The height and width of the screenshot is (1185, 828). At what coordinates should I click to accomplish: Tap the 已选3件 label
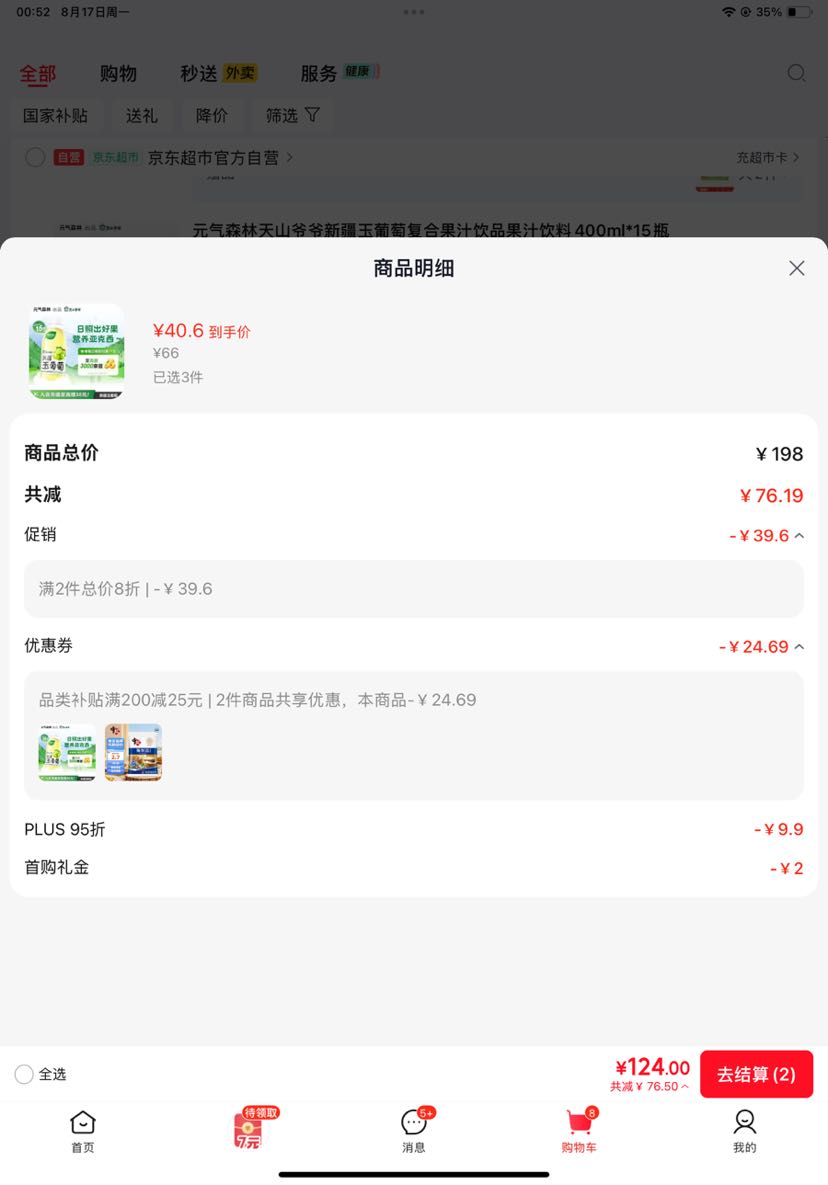pyautogui.click(x=178, y=377)
